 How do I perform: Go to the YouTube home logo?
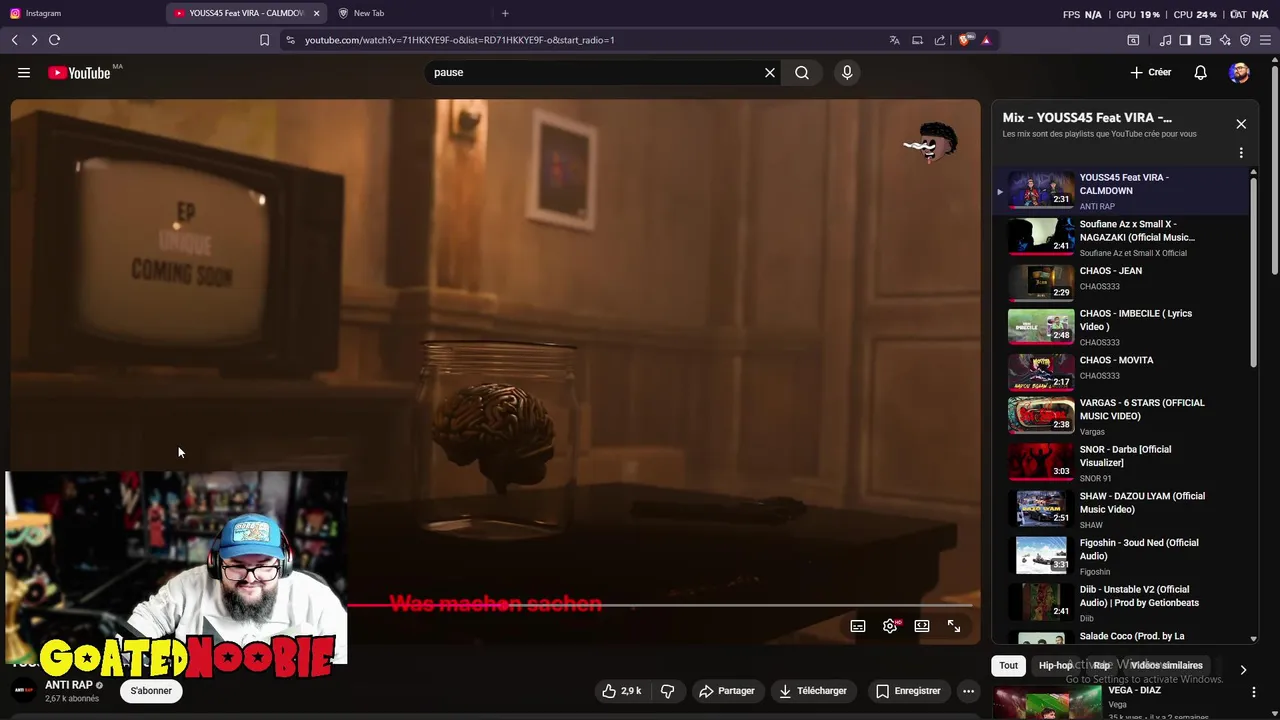point(79,72)
